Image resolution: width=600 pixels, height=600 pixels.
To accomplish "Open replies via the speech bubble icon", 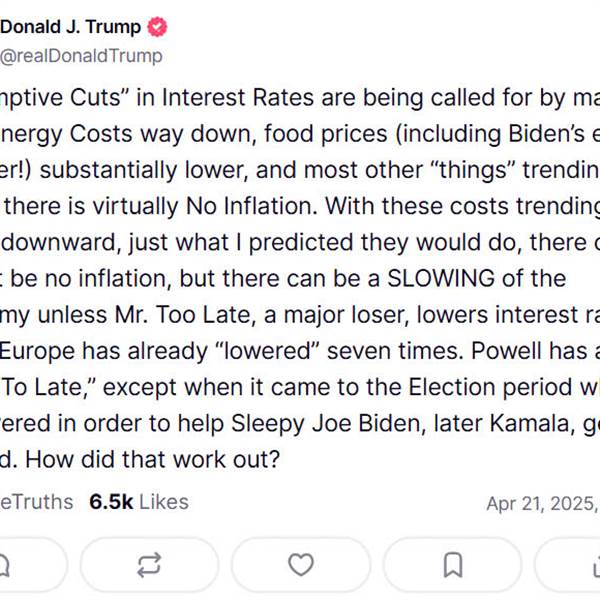I will [4, 565].
